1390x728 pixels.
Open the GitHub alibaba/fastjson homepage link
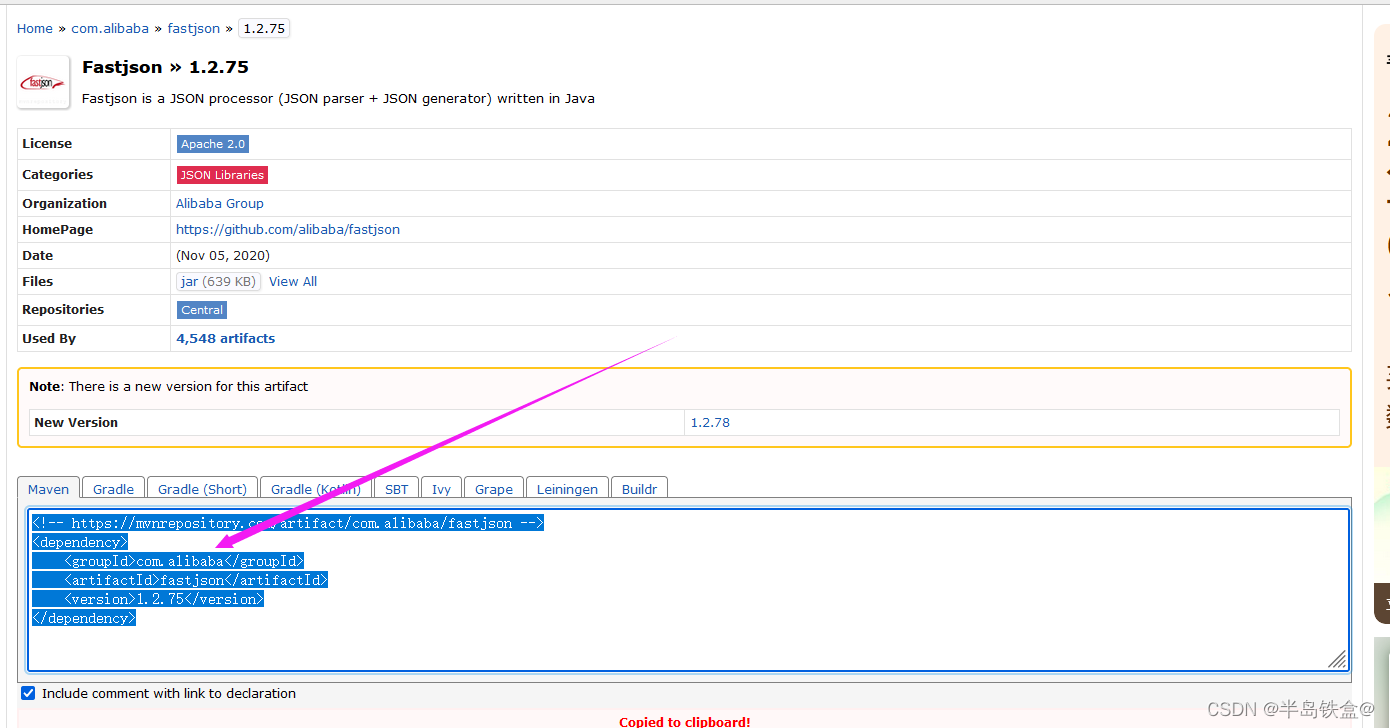(x=288, y=229)
